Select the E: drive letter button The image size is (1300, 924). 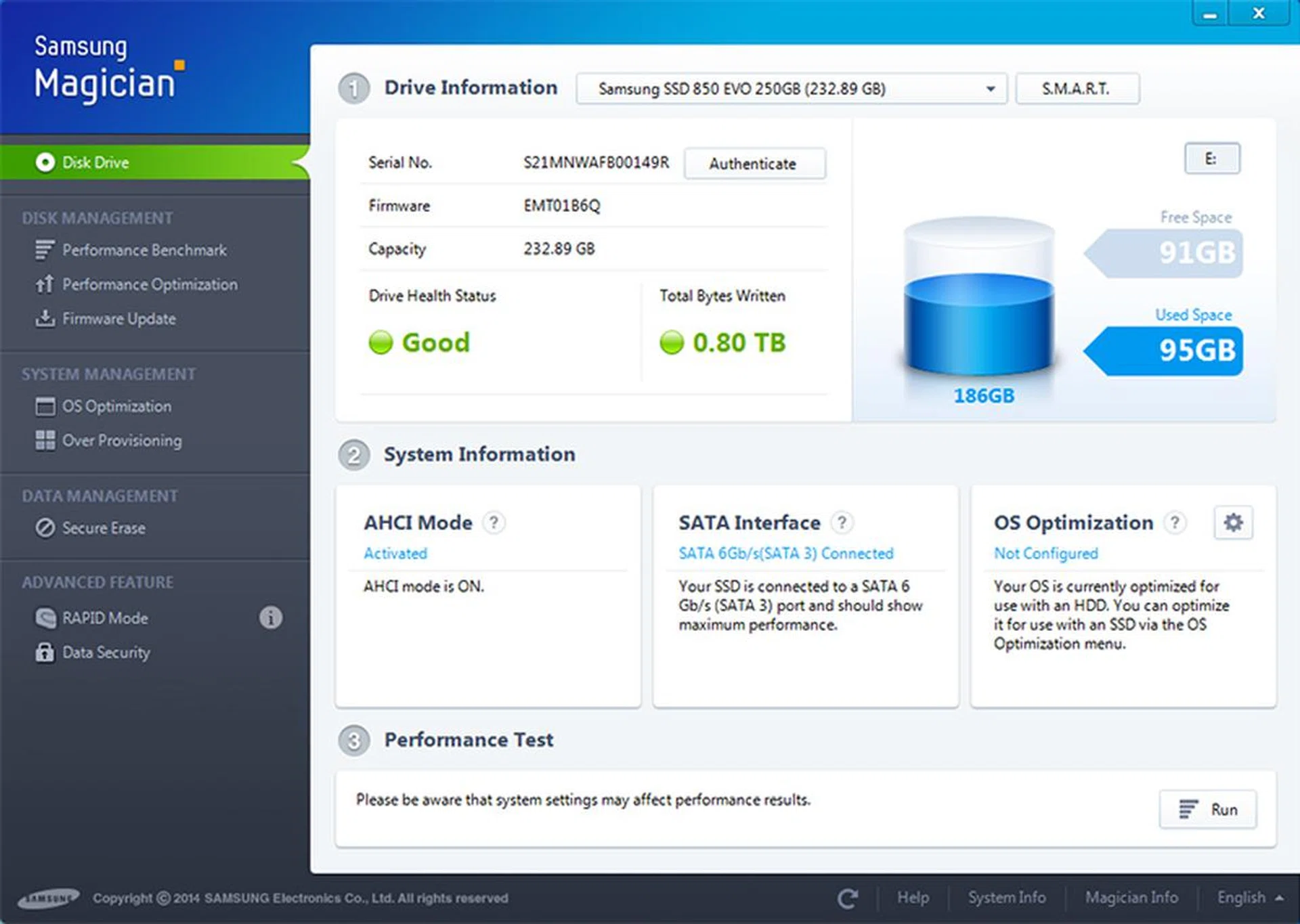point(1211,159)
